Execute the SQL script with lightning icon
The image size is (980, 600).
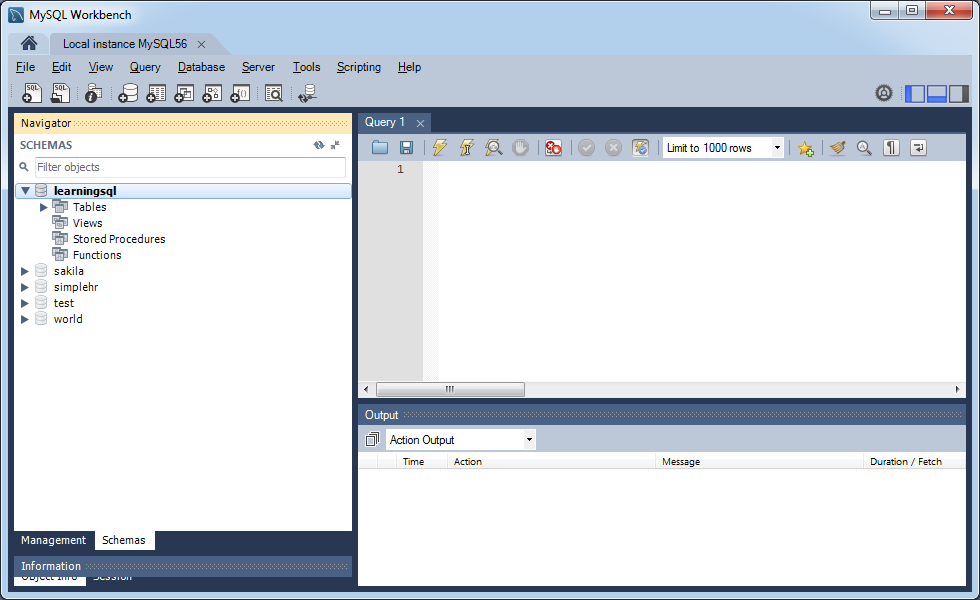click(x=440, y=148)
